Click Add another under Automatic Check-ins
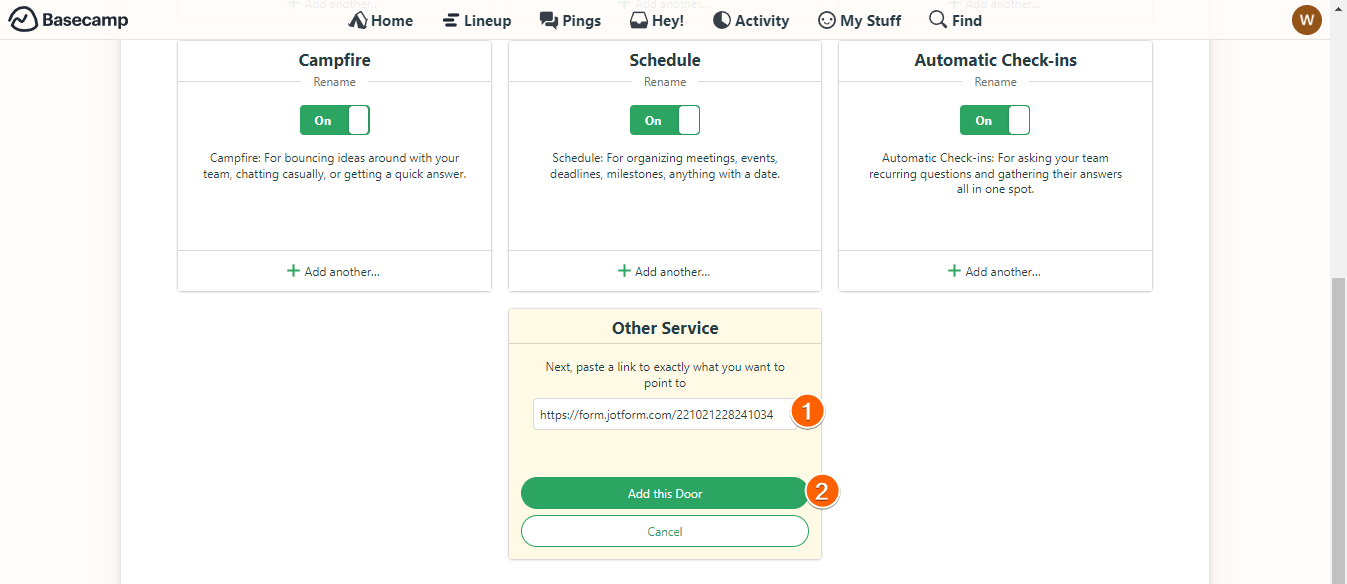 coord(994,271)
